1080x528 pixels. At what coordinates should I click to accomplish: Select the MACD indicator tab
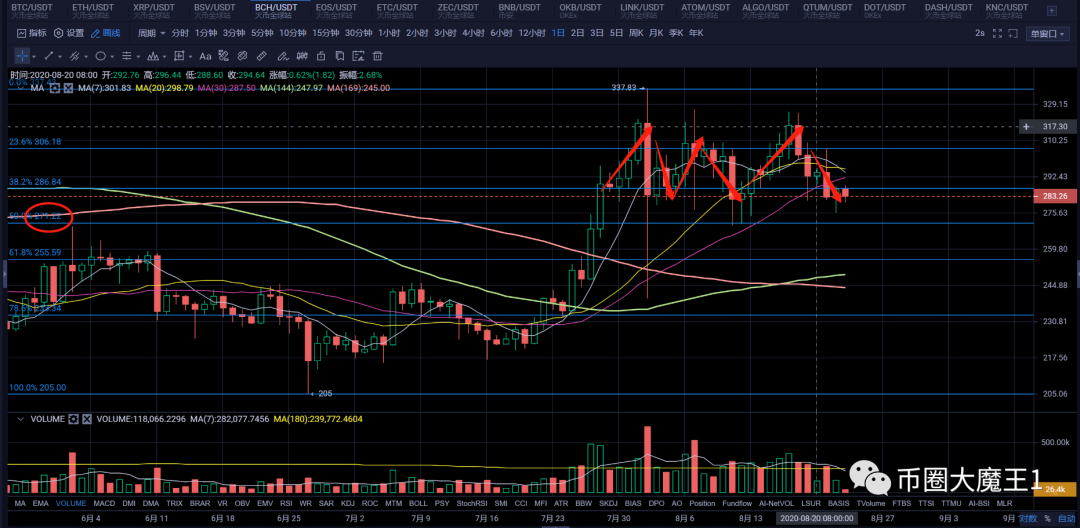tap(102, 503)
